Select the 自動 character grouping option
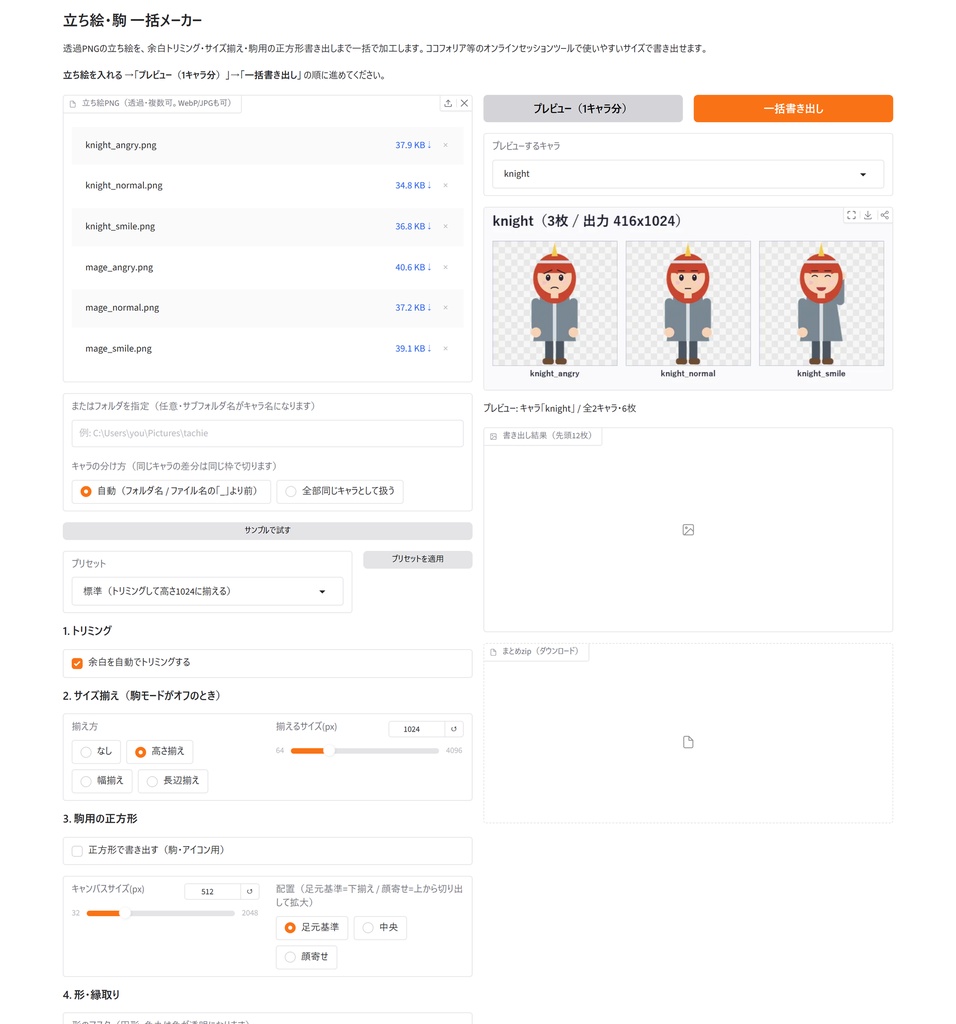The width and height of the screenshot is (956, 1024). (171, 491)
